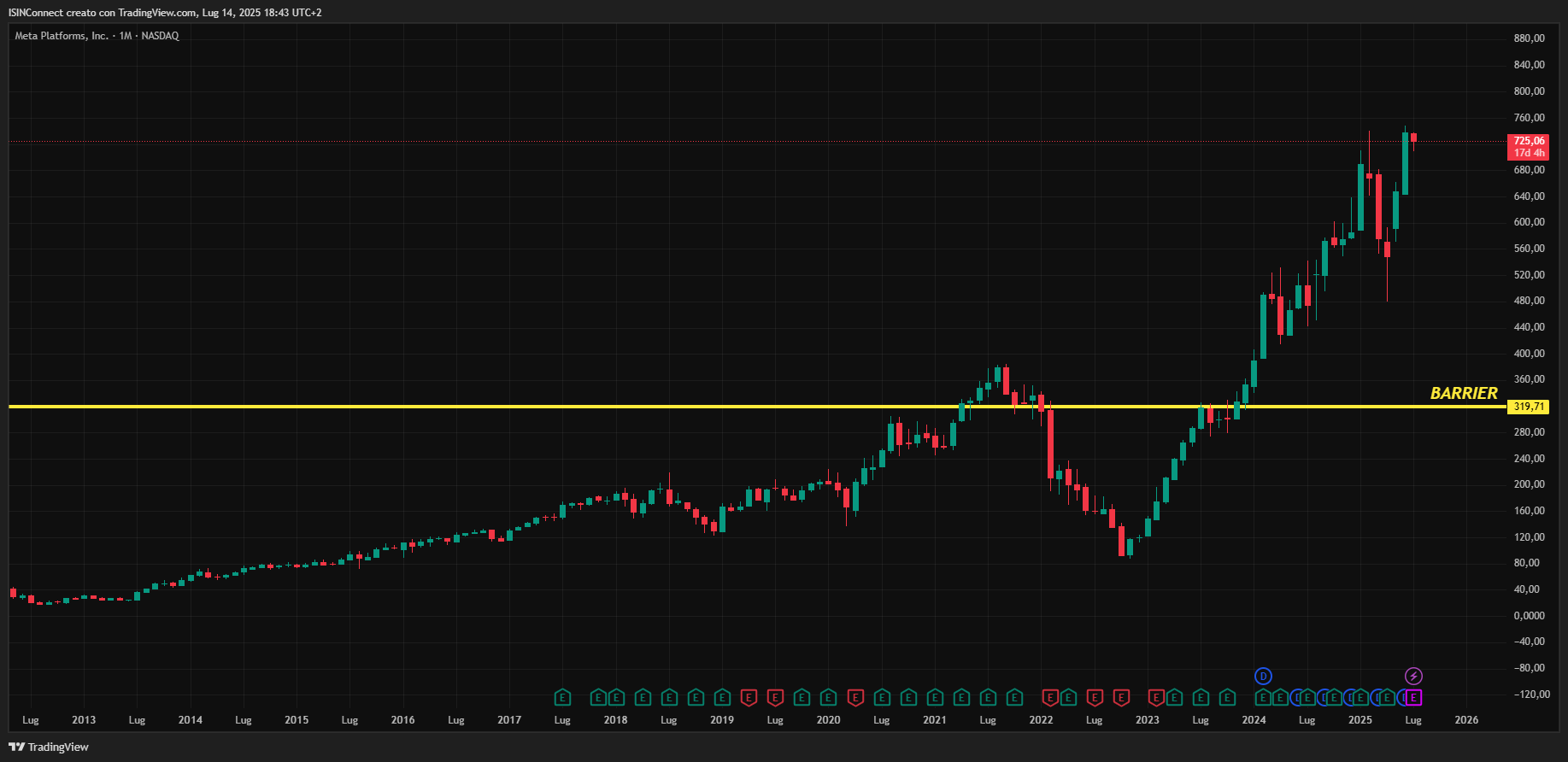The height and width of the screenshot is (762, 1568).
Task: Click the Meta Platforms, Inc. symbol title
Action: pyautogui.click(x=62, y=36)
